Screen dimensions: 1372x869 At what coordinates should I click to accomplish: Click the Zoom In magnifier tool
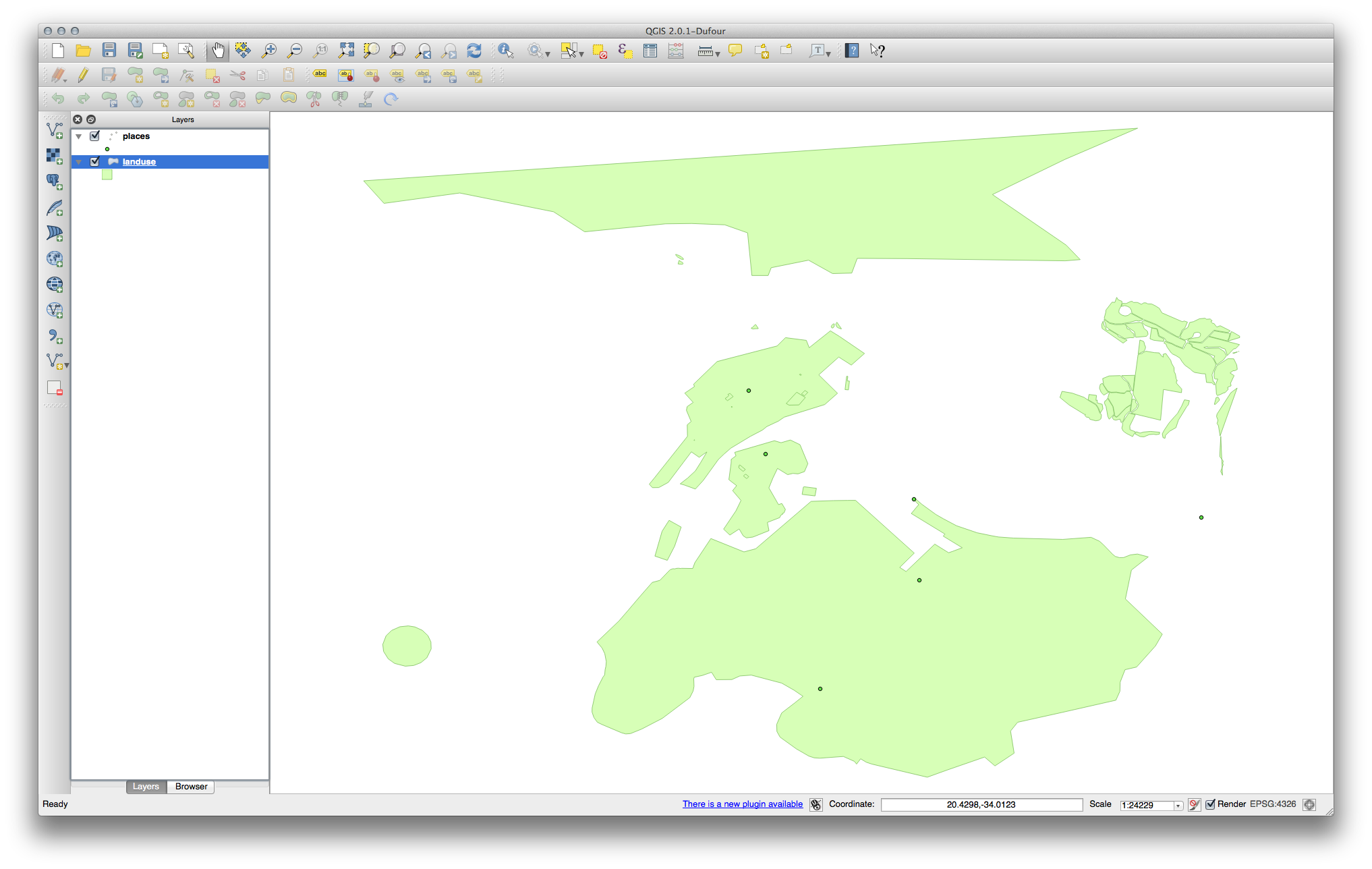(x=269, y=51)
